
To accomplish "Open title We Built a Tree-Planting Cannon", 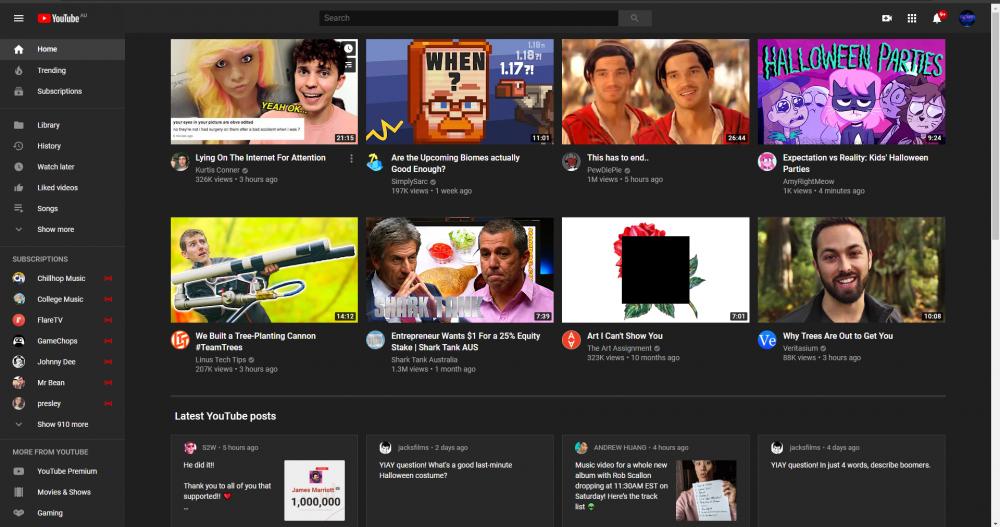I will [x=255, y=341].
